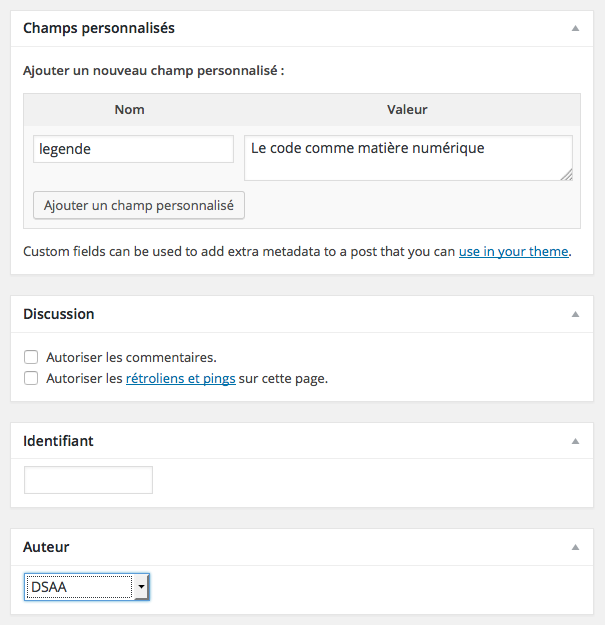Click the small arrow on the Auteur select
Image resolution: width=605 pixels, height=625 pixels.
[x=142, y=587]
